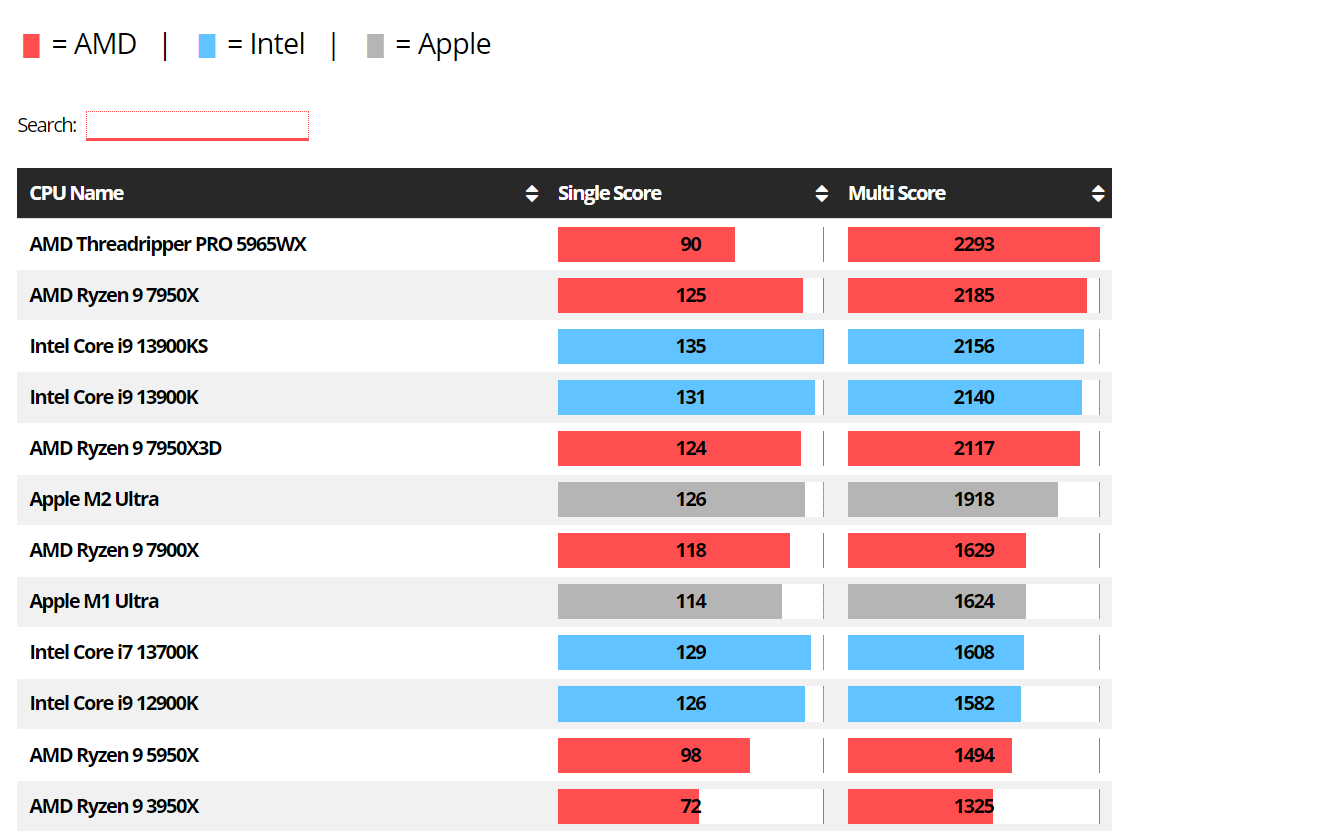Click the 2293 multi score bar
The image size is (1339, 833).
[x=973, y=245]
